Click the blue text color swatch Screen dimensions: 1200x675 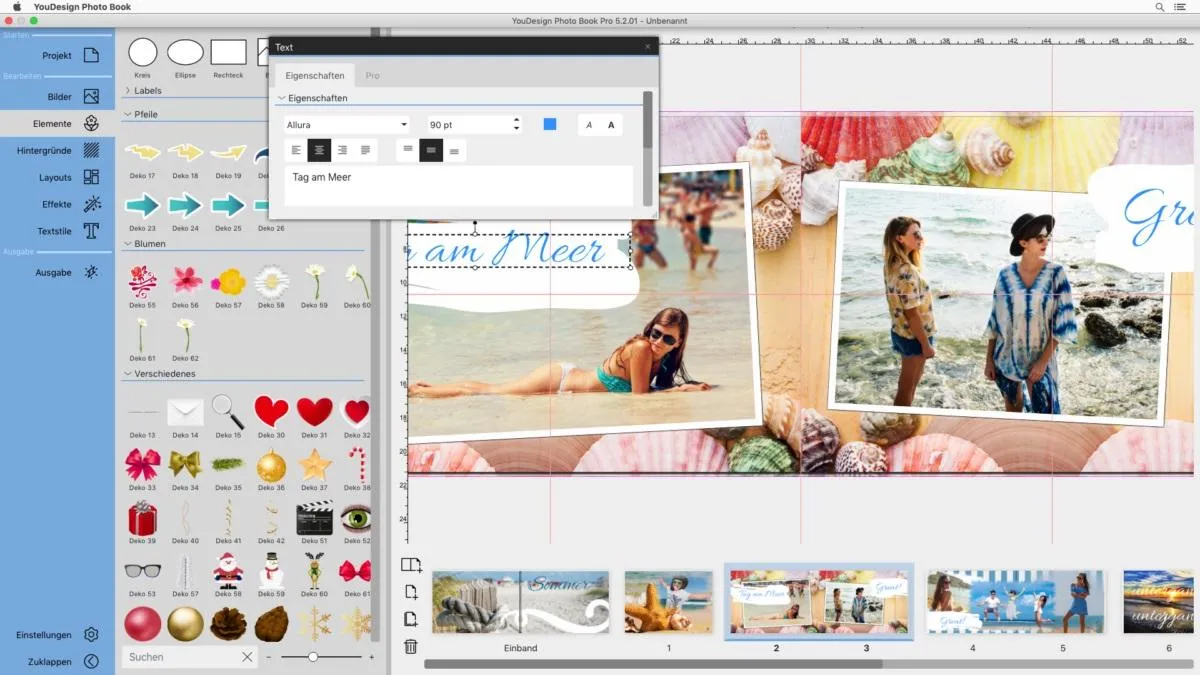[550, 125]
